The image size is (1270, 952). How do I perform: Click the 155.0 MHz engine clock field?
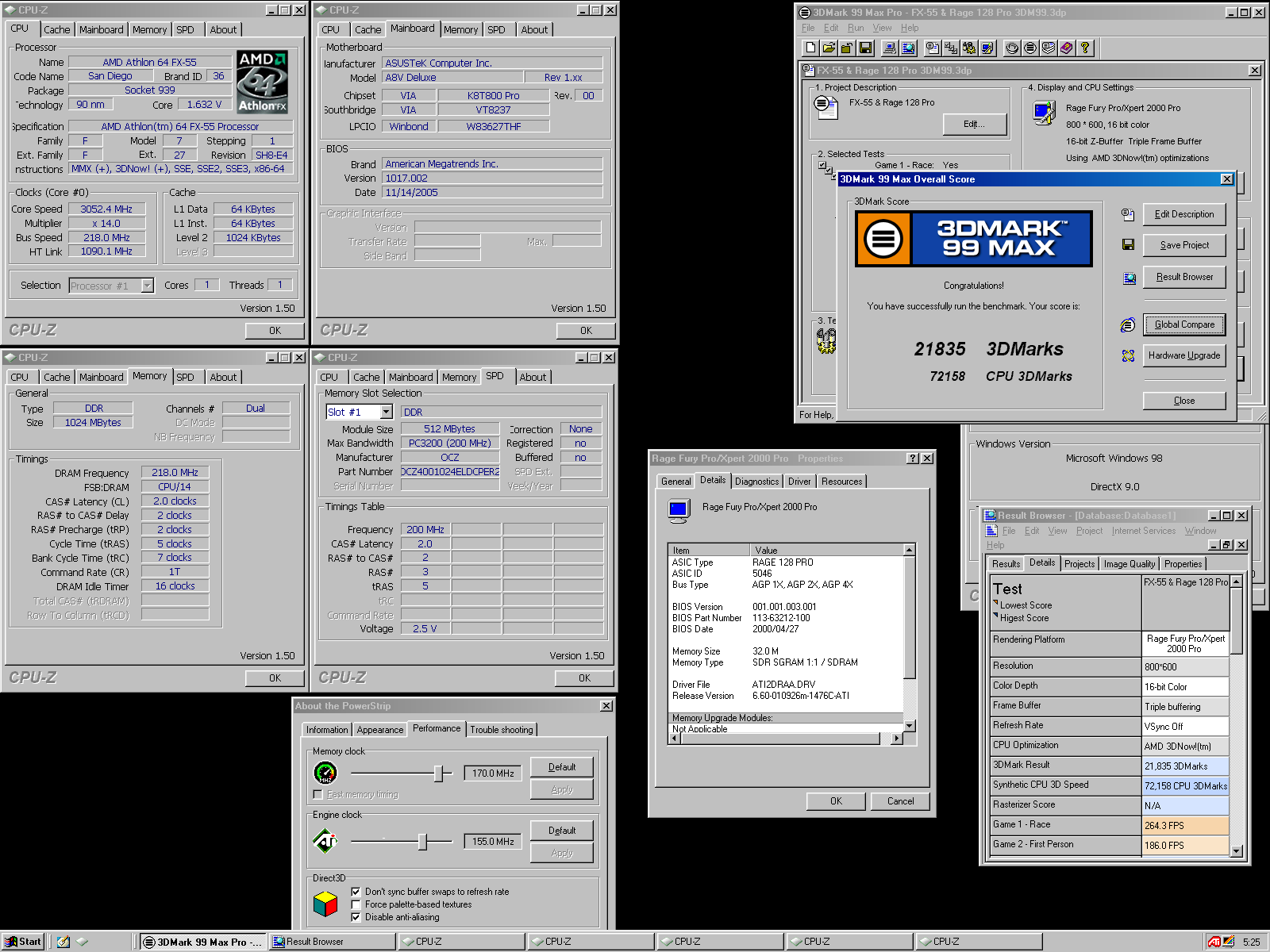pos(492,841)
